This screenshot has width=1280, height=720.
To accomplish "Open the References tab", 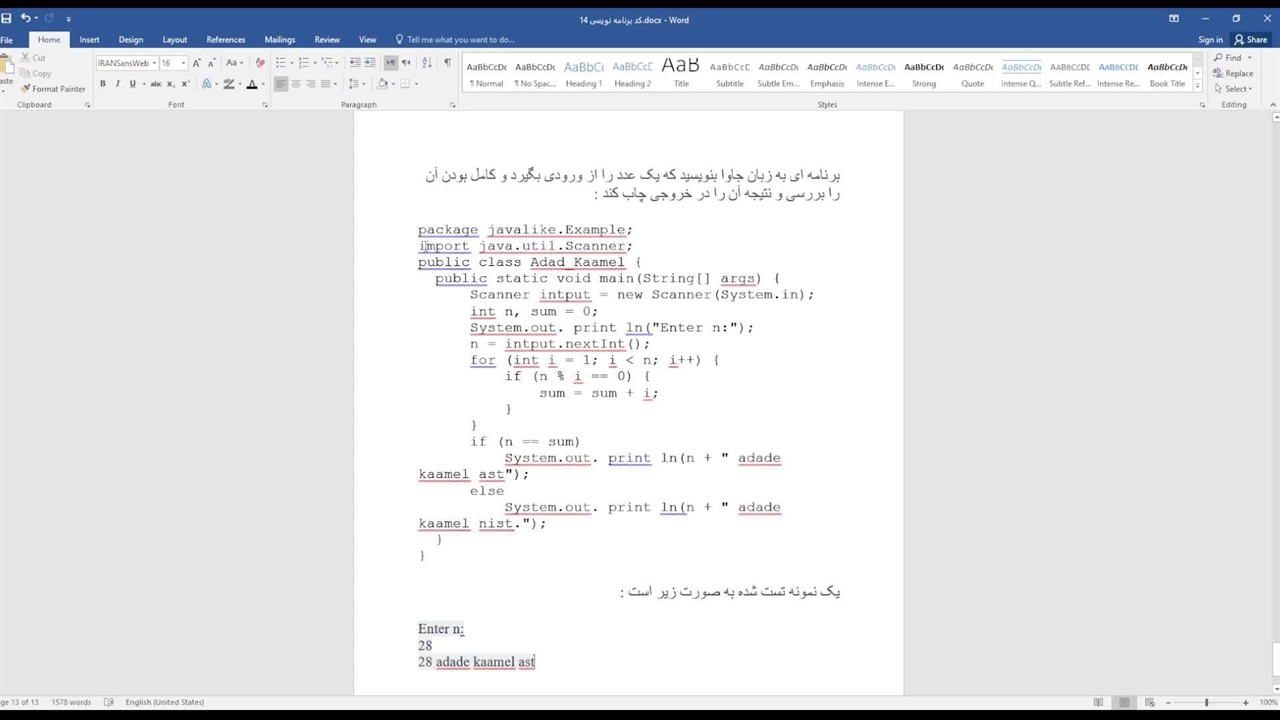I will [225, 40].
